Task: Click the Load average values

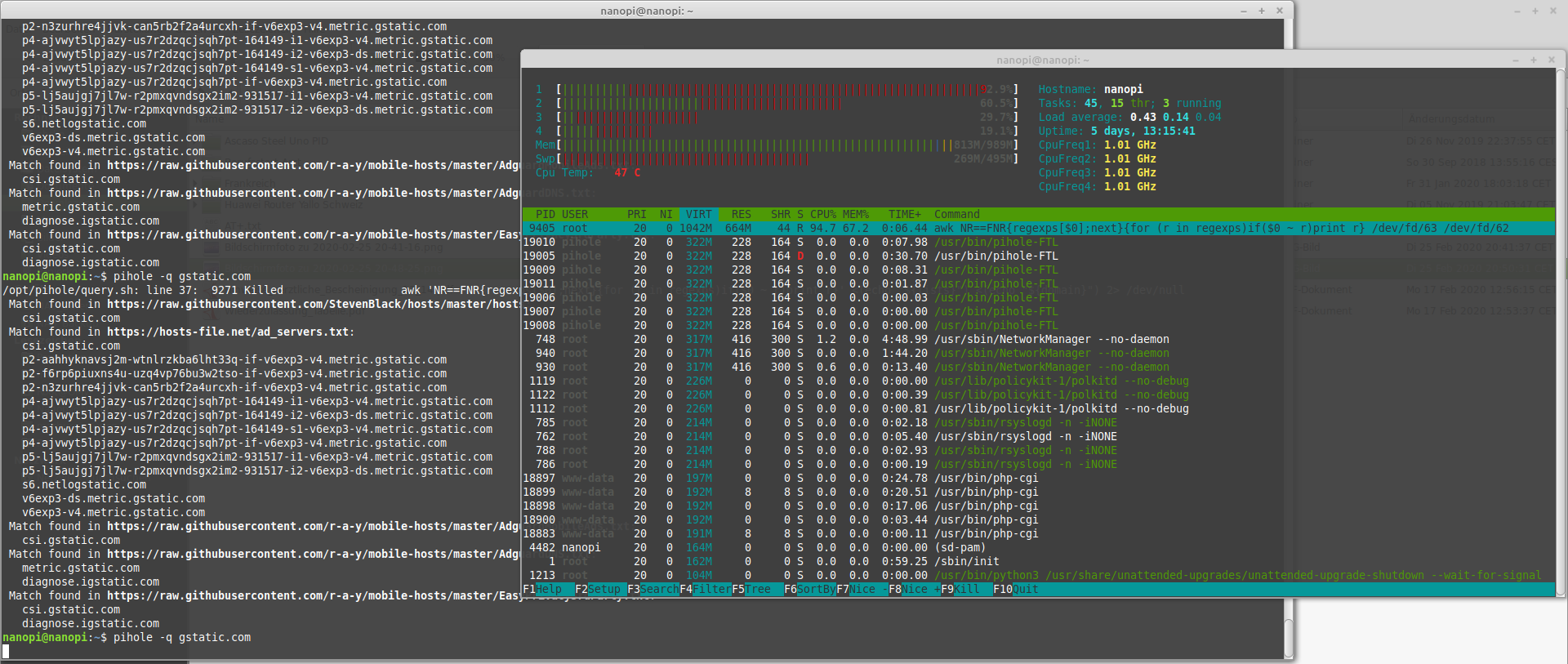Action: pos(1176,118)
